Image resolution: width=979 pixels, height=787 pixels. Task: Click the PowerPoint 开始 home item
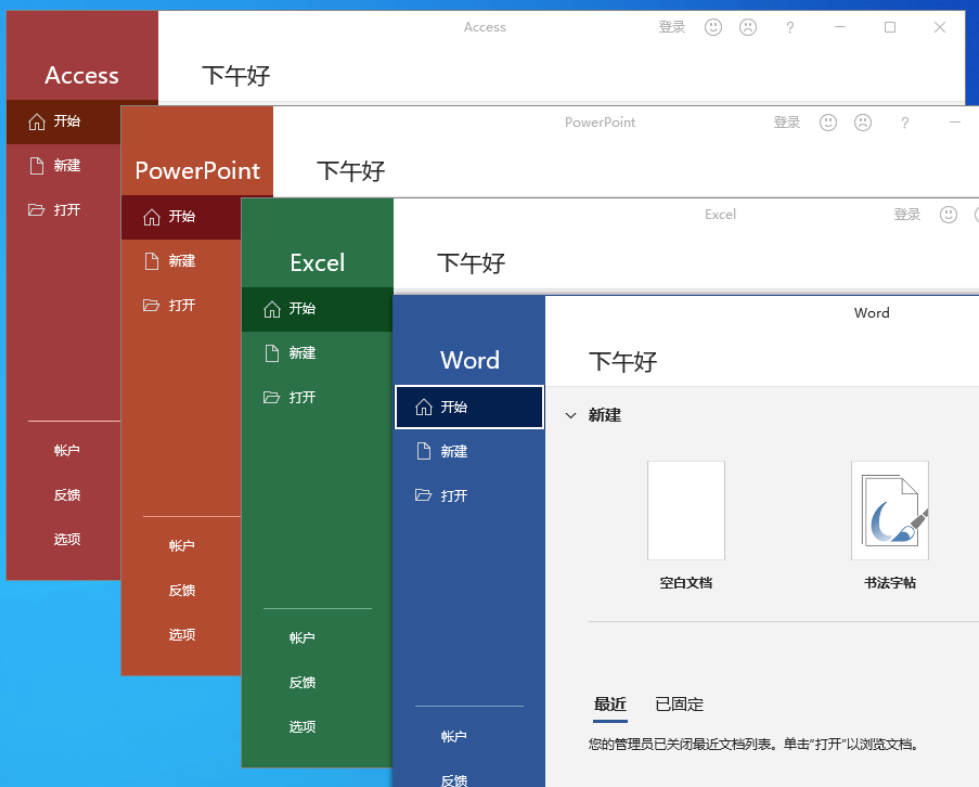(181, 217)
